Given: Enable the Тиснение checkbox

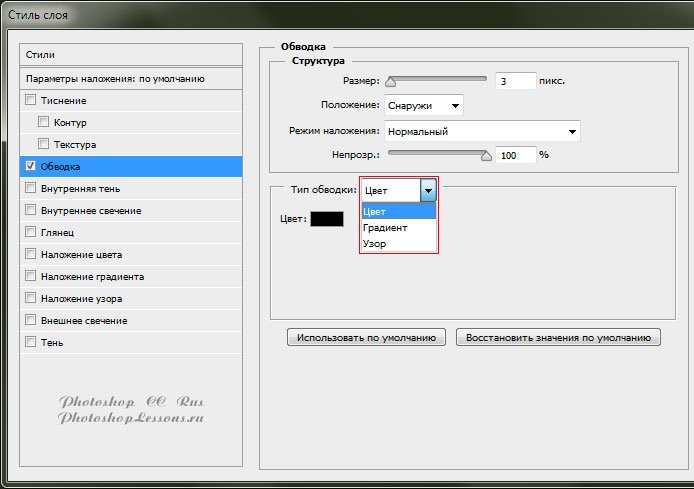Looking at the screenshot, I should tap(31, 100).
